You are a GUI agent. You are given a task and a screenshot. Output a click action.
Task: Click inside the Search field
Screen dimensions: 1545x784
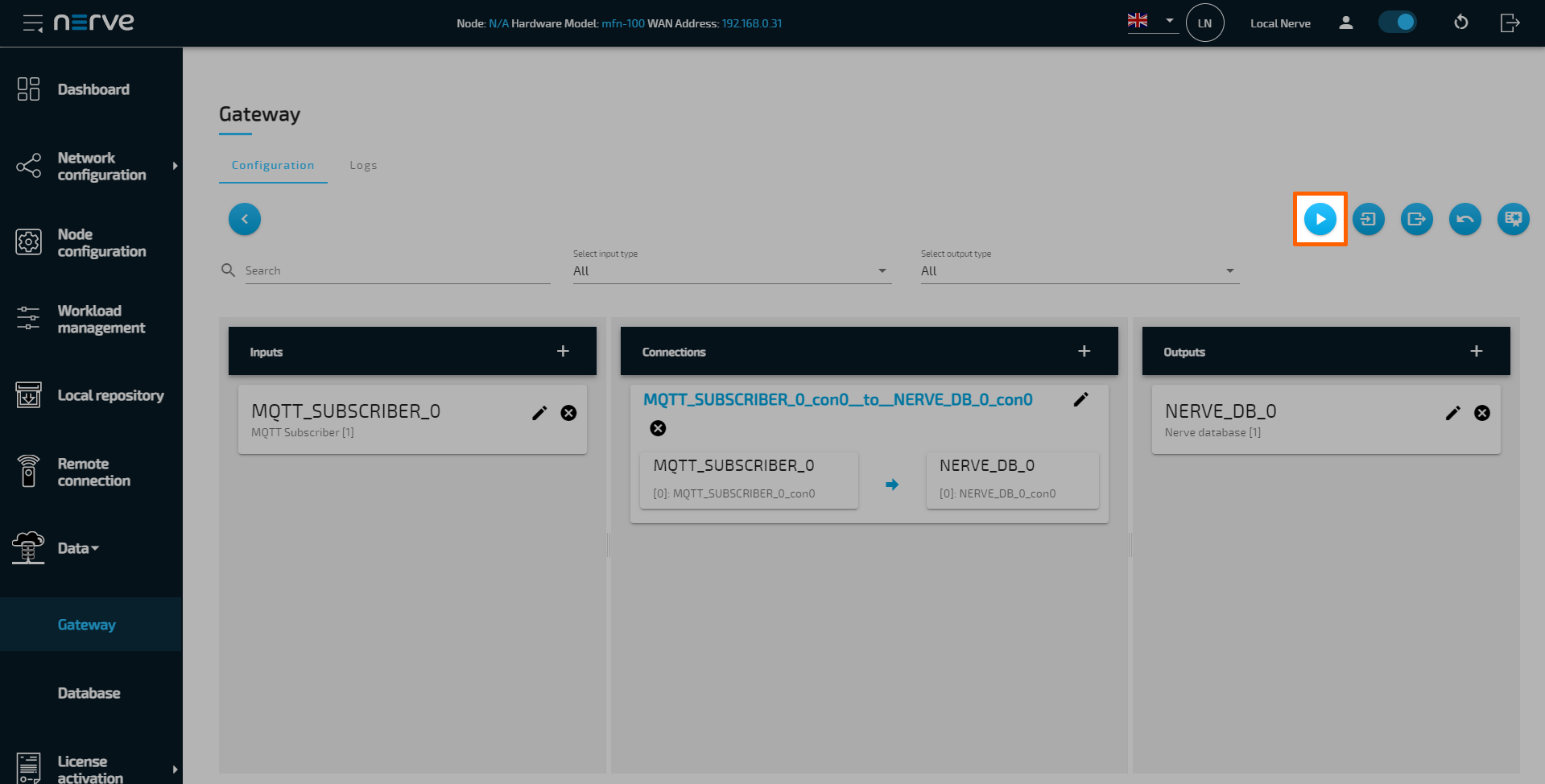point(362,270)
